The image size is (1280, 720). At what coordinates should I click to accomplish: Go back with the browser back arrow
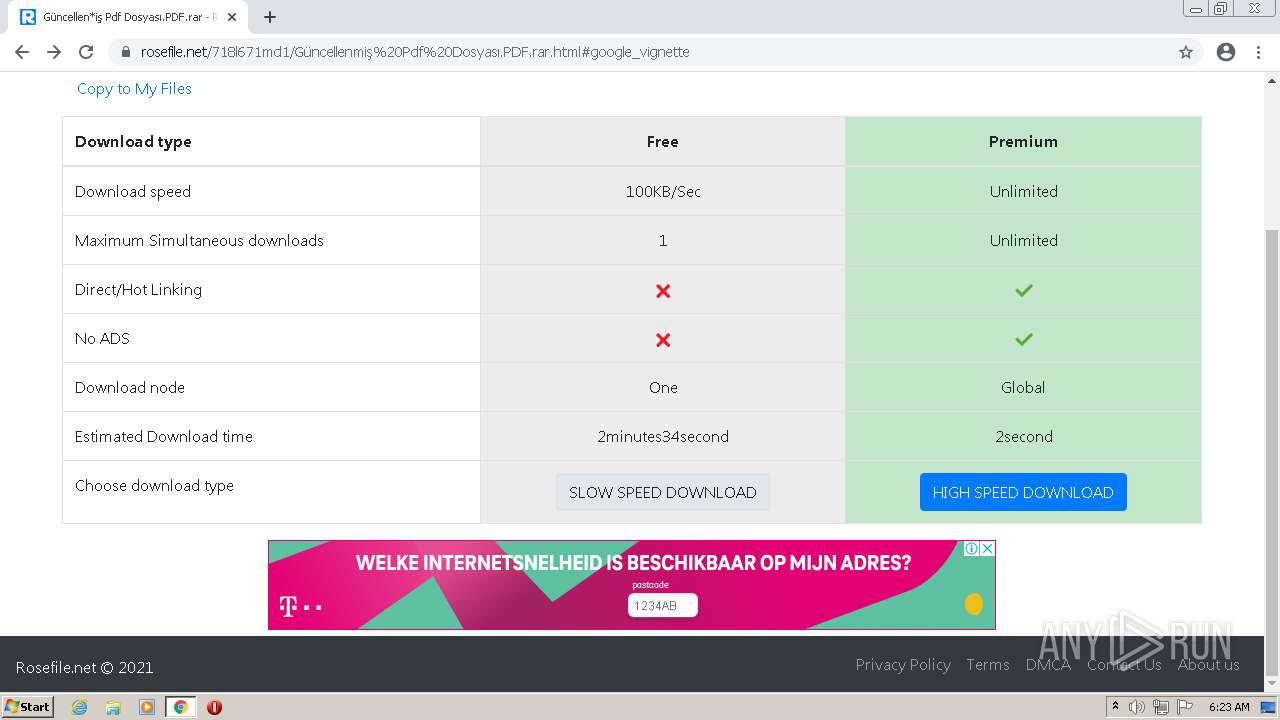(x=22, y=52)
